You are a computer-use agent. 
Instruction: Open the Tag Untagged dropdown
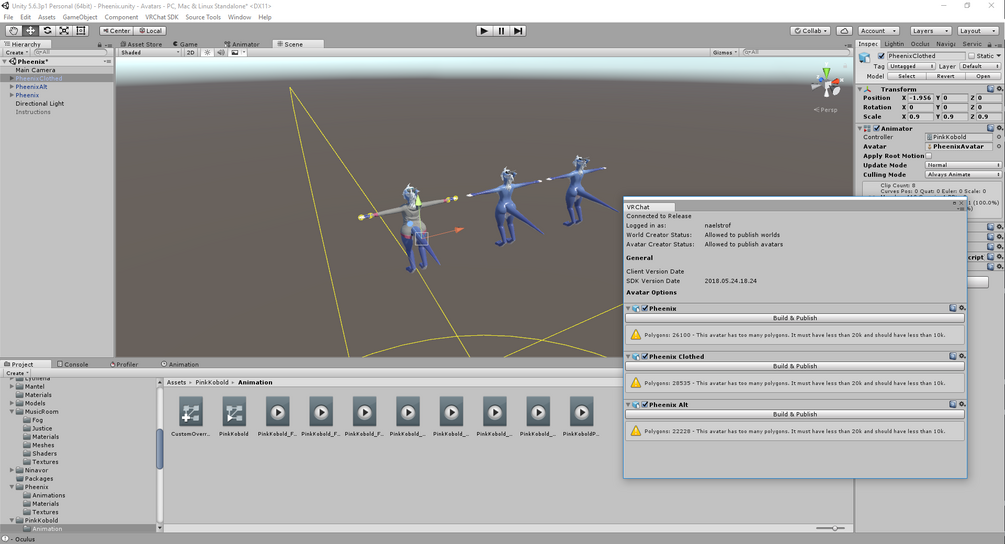911,66
